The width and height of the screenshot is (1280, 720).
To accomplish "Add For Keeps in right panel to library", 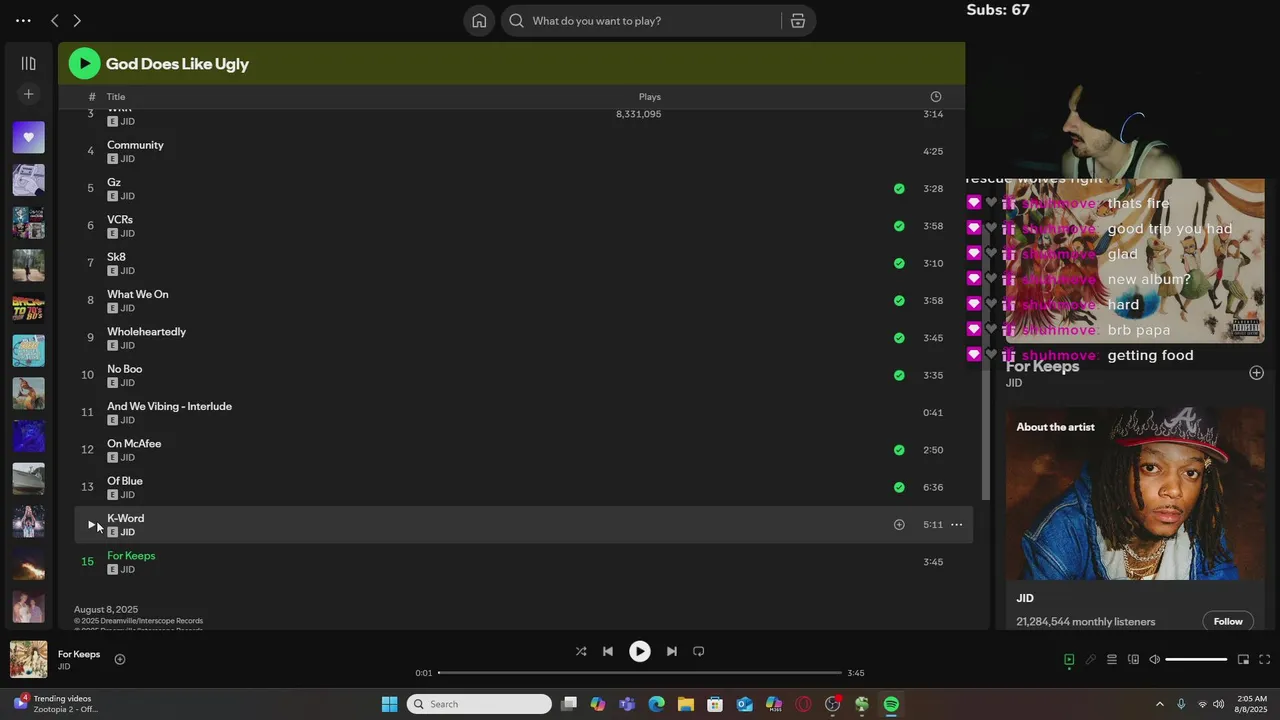I will coord(1256,373).
